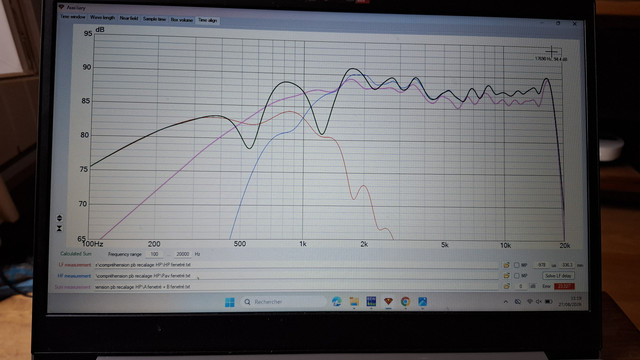640x360 pixels.
Task: Select the Time align tab
Action: tap(207, 20)
